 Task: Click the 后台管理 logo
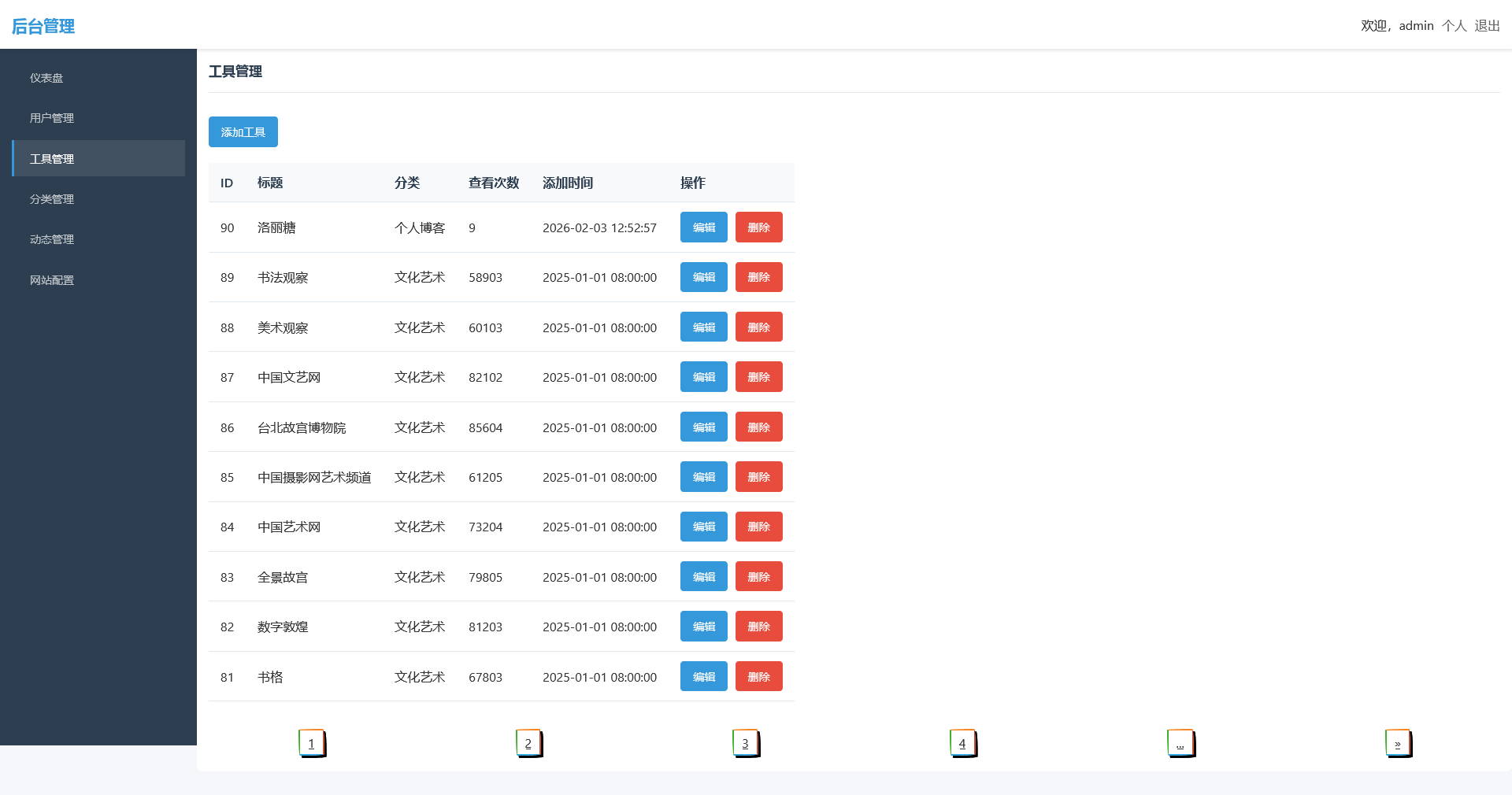point(43,26)
